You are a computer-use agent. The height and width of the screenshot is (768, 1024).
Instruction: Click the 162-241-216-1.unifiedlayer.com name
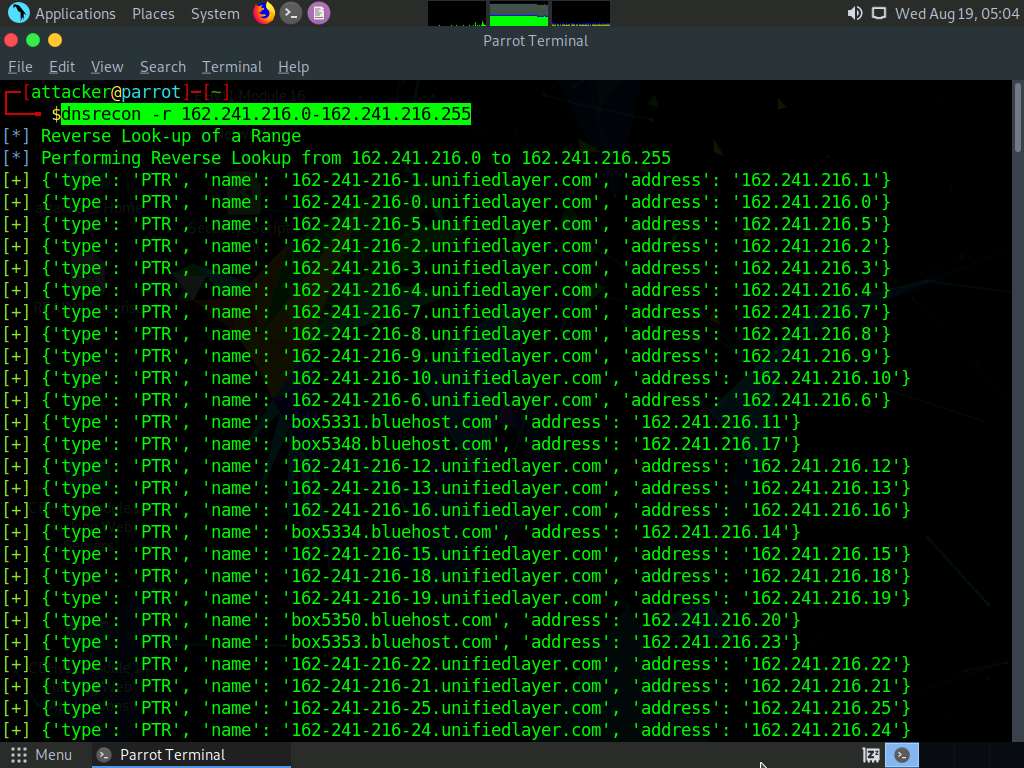coord(441,180)
